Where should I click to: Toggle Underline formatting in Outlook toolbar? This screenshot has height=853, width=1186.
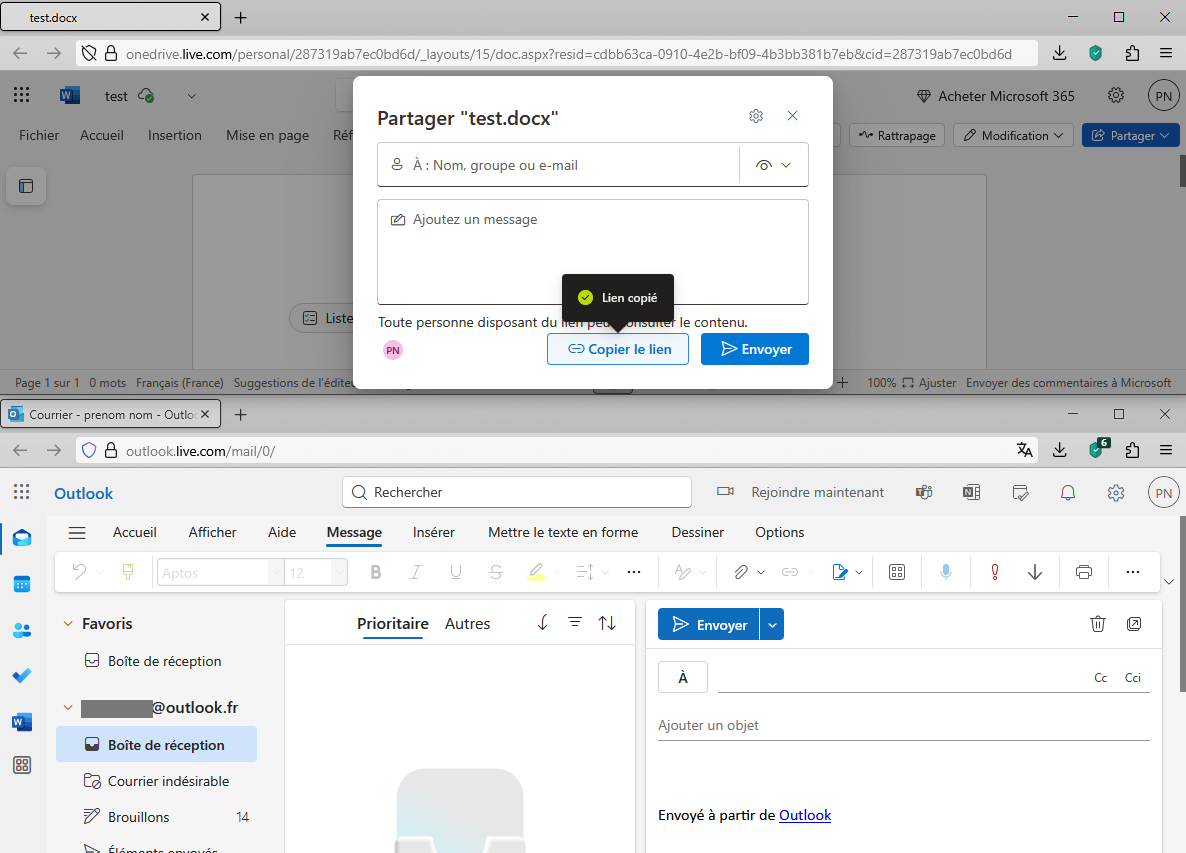coord(455,572)
